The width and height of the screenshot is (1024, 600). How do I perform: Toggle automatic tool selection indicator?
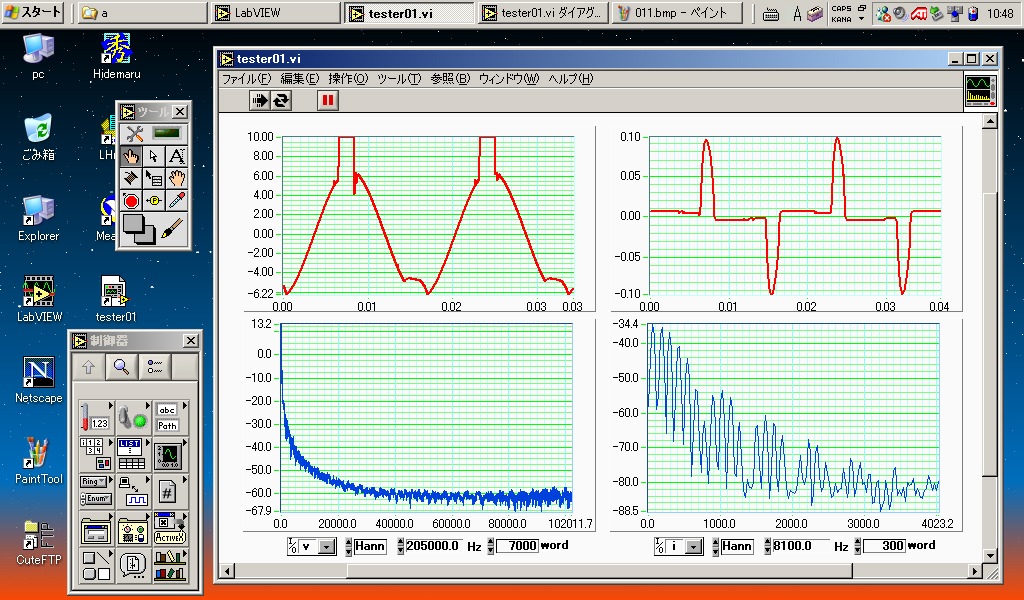pyautogui.click(x=165, y=133)
